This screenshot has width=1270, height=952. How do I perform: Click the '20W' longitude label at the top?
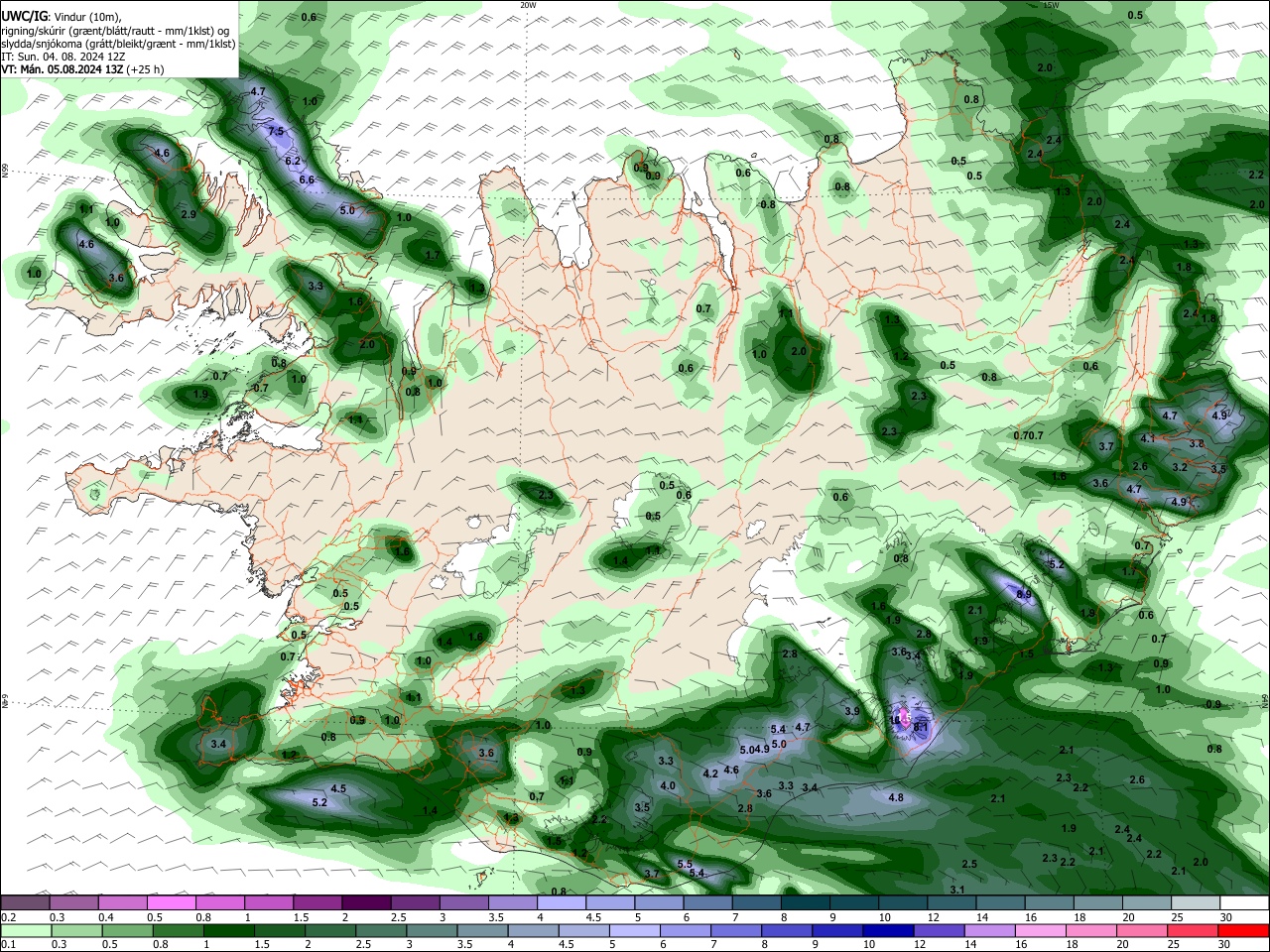pyautogui.click(x=528, y=4)
